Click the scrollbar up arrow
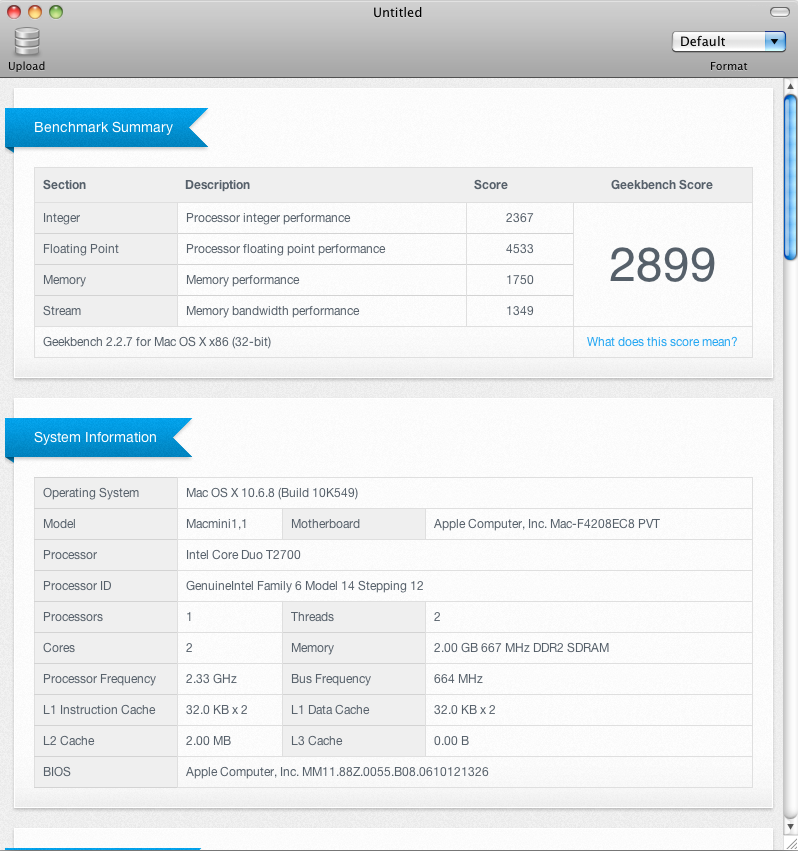This screenshot has height=851, width=798. click(790, 86)
